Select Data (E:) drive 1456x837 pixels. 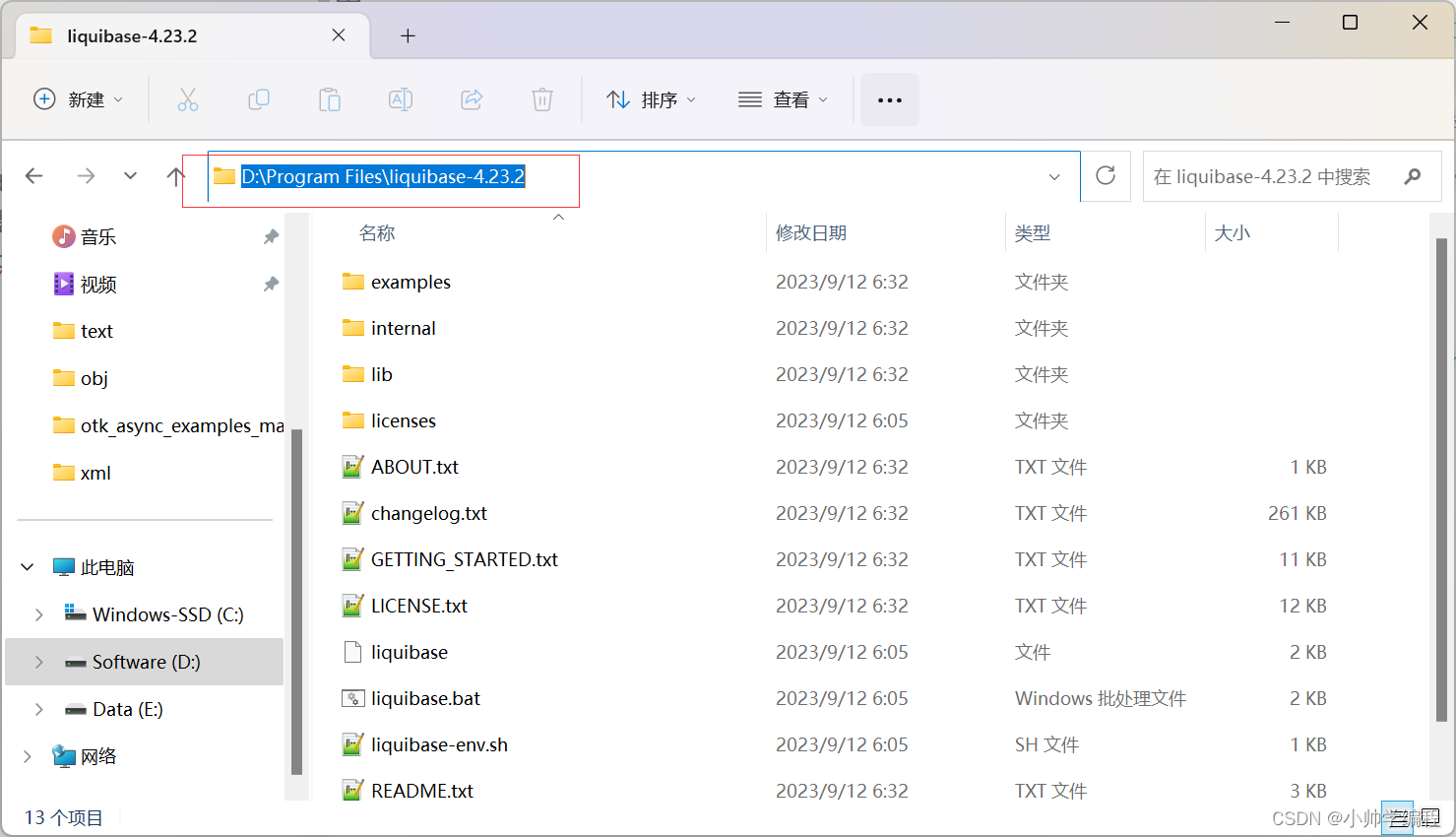pos(145,709)
